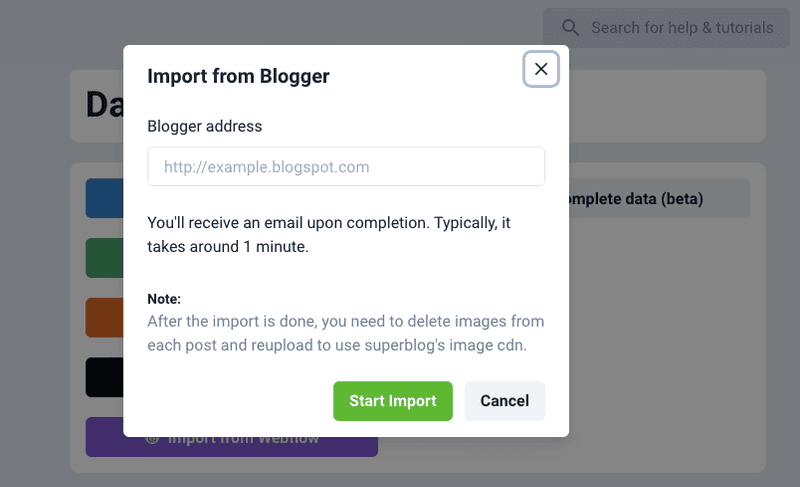Click the magnifying glass search icon
Viewport: 800px width, 487px height.
(x=570, y=28)
